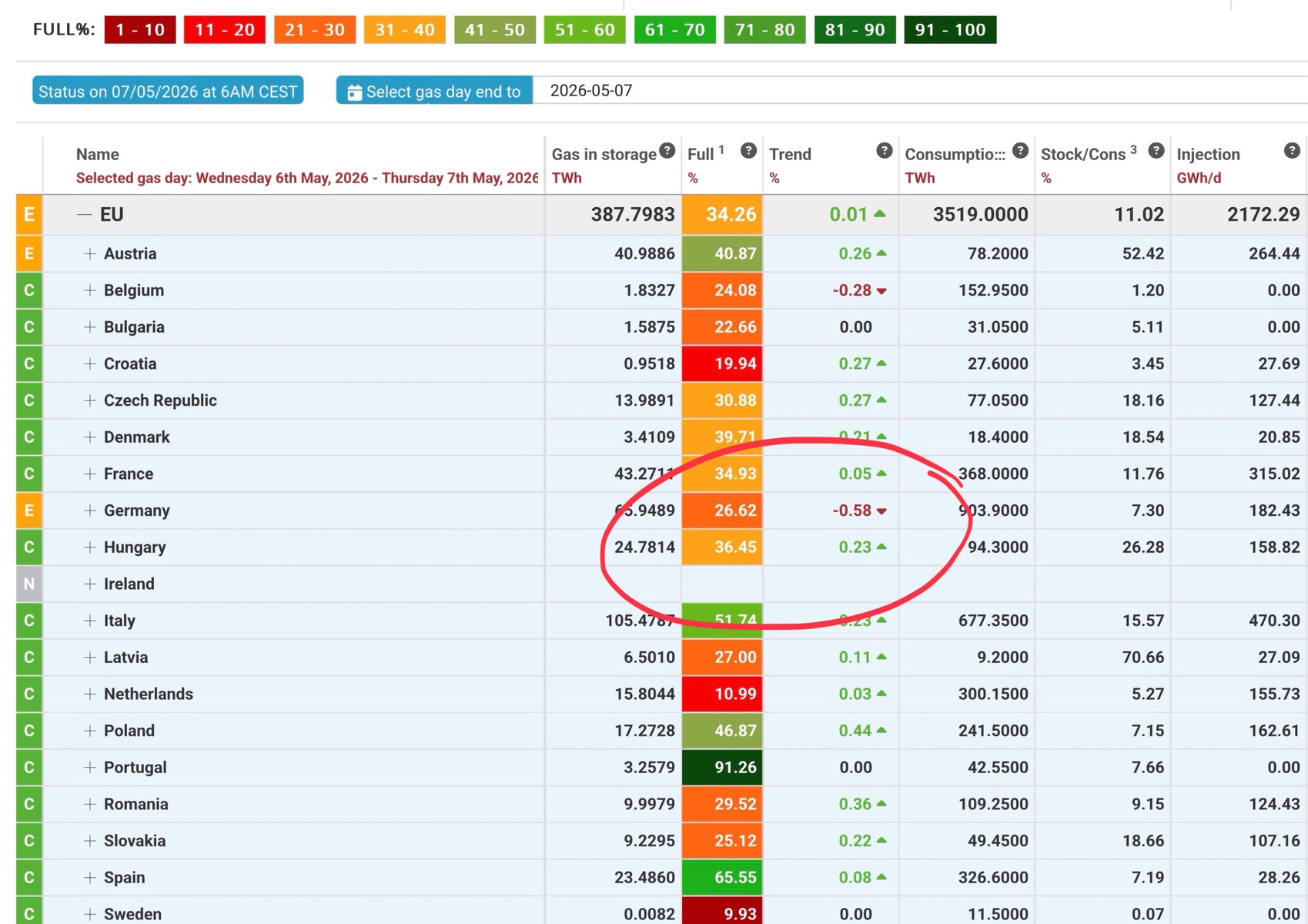Click the Select gas day end to button

(434, 91)
